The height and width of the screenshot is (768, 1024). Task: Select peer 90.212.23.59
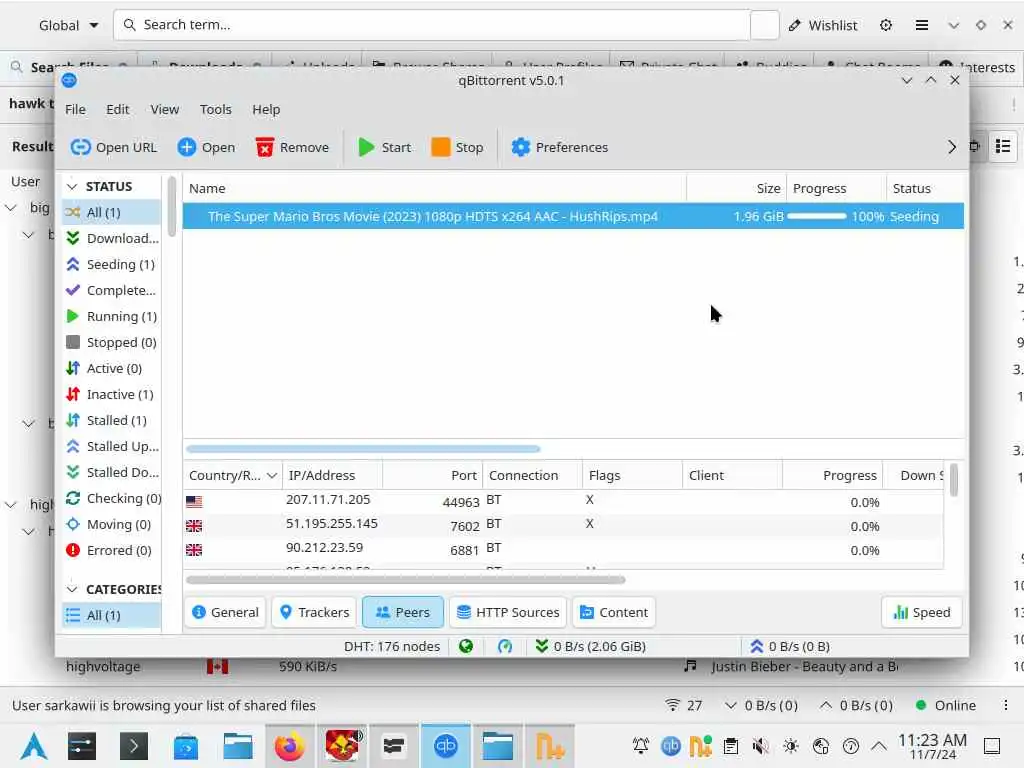click(564, 550)
